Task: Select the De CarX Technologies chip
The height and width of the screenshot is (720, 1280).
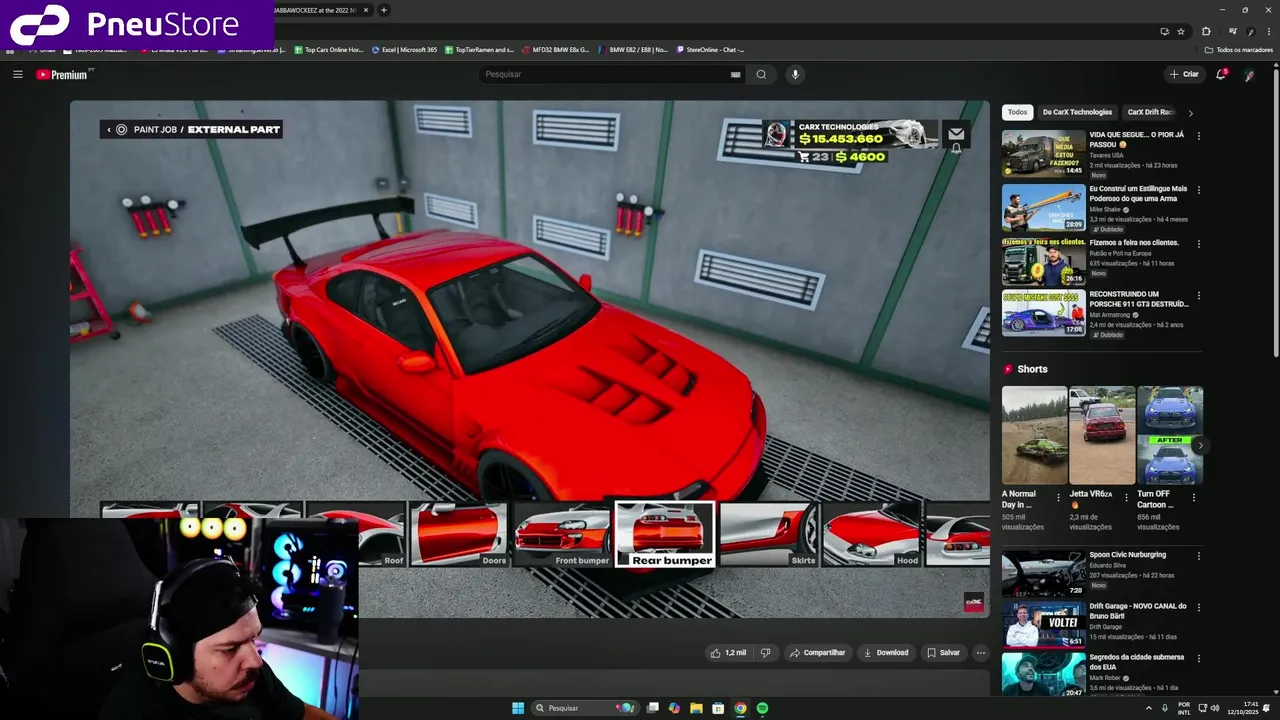Action: [x=1077, y=112]
